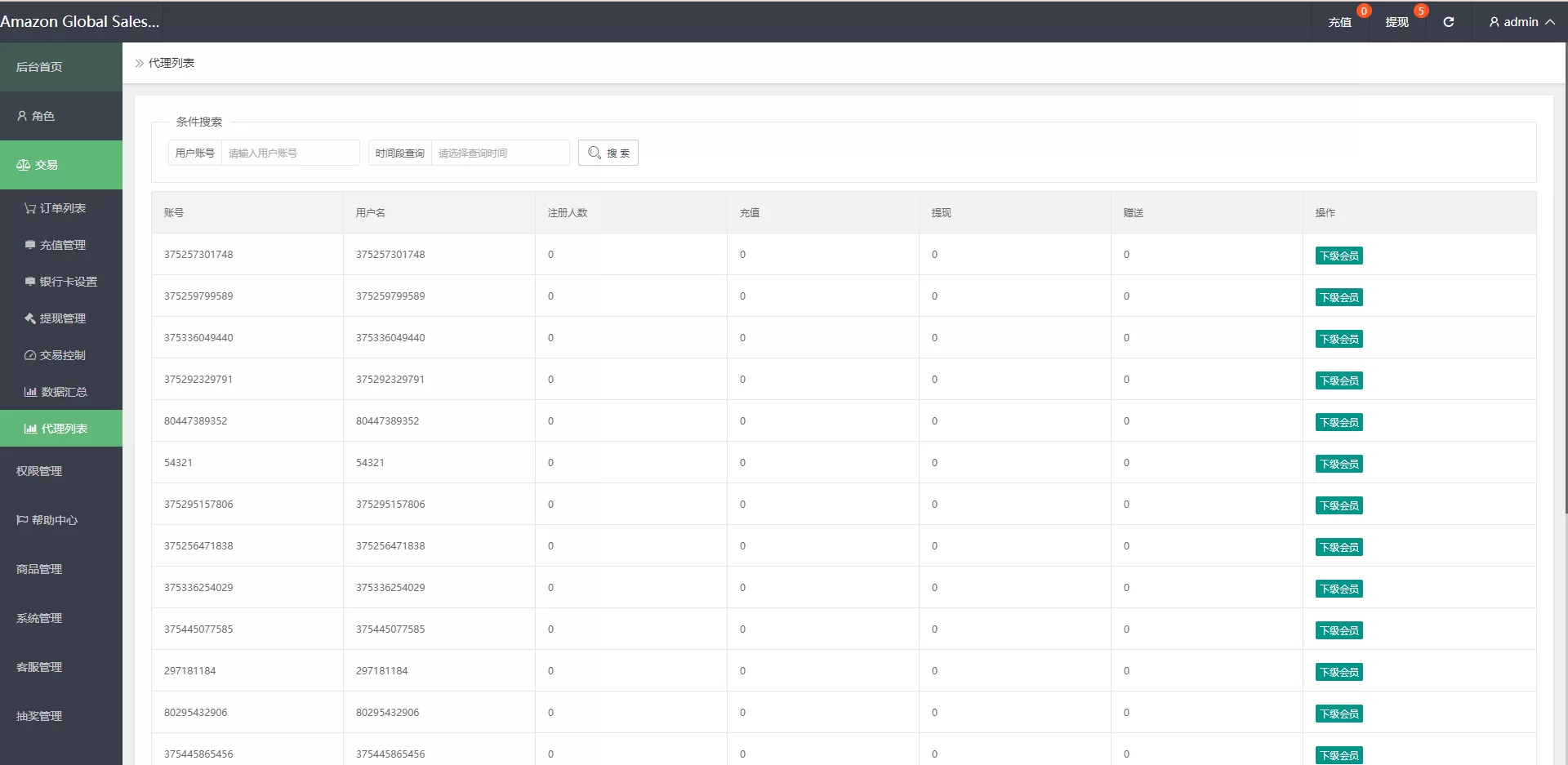Open the admin user dropdown
The height and width of the screenshot is (765, 1568).
(1521, 22)
